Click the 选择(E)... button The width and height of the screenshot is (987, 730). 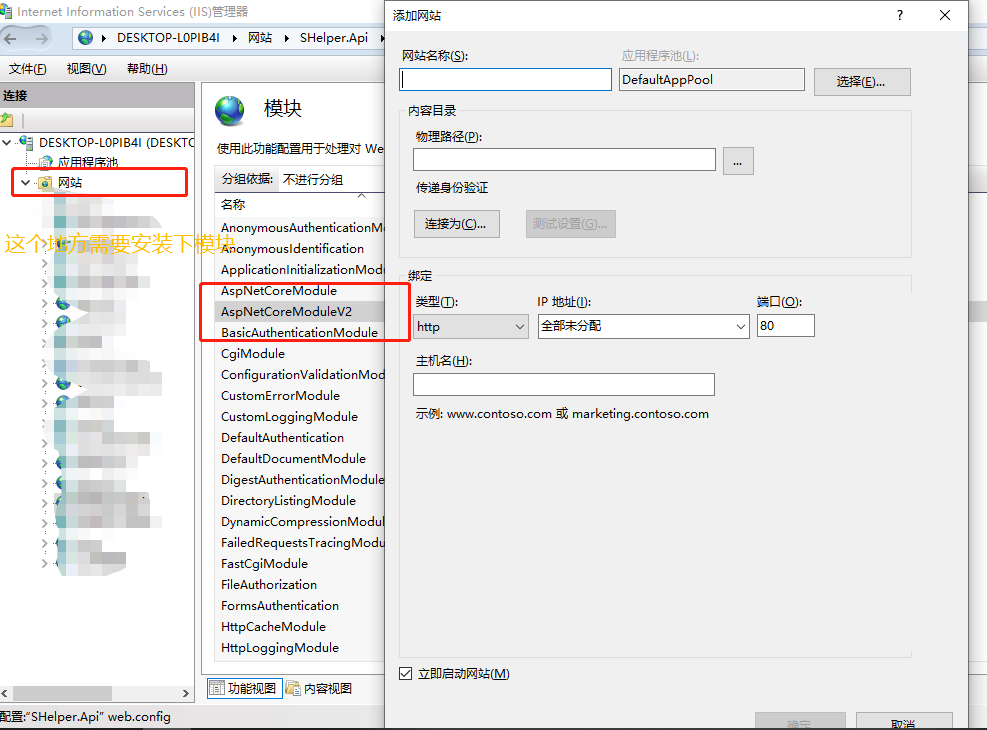pyautogui.click(x=862, y=82)
